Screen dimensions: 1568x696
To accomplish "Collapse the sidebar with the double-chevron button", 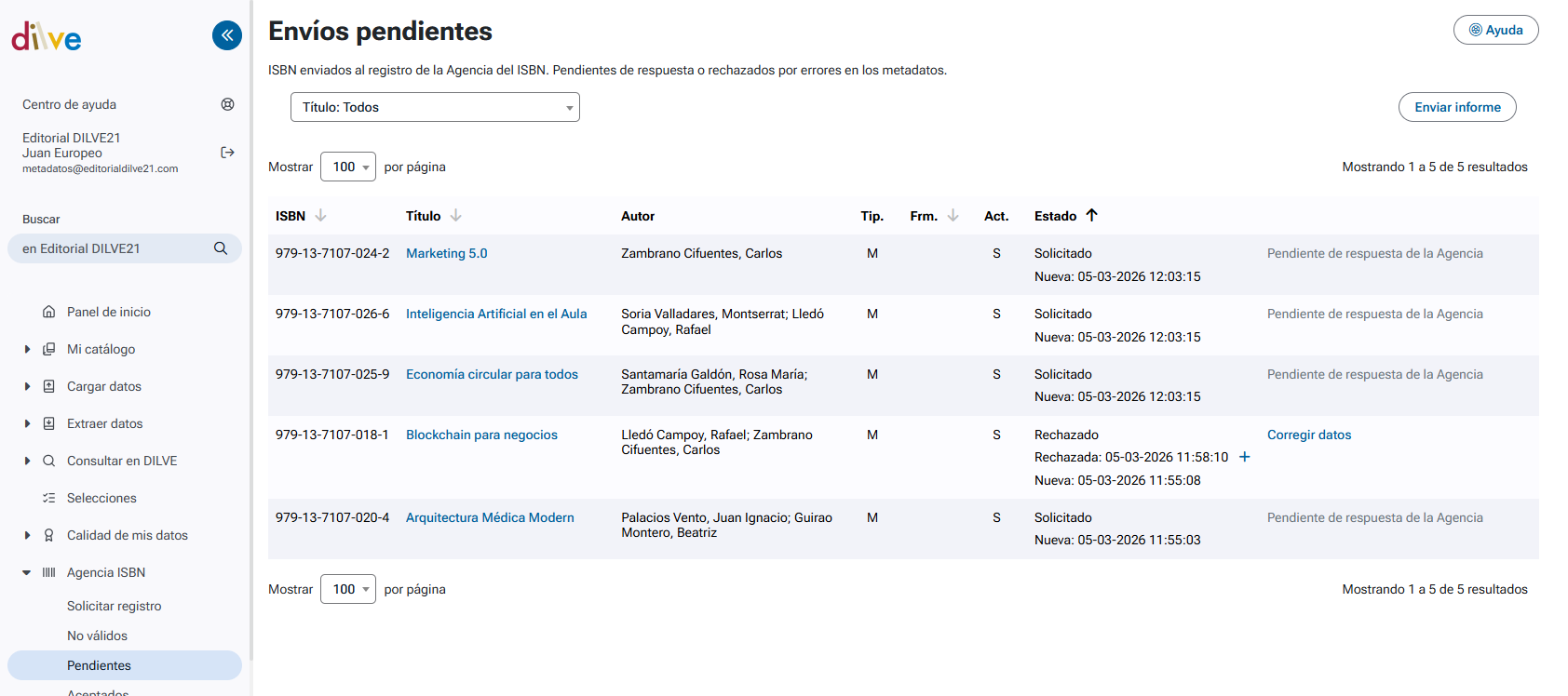I will point(226,35).
